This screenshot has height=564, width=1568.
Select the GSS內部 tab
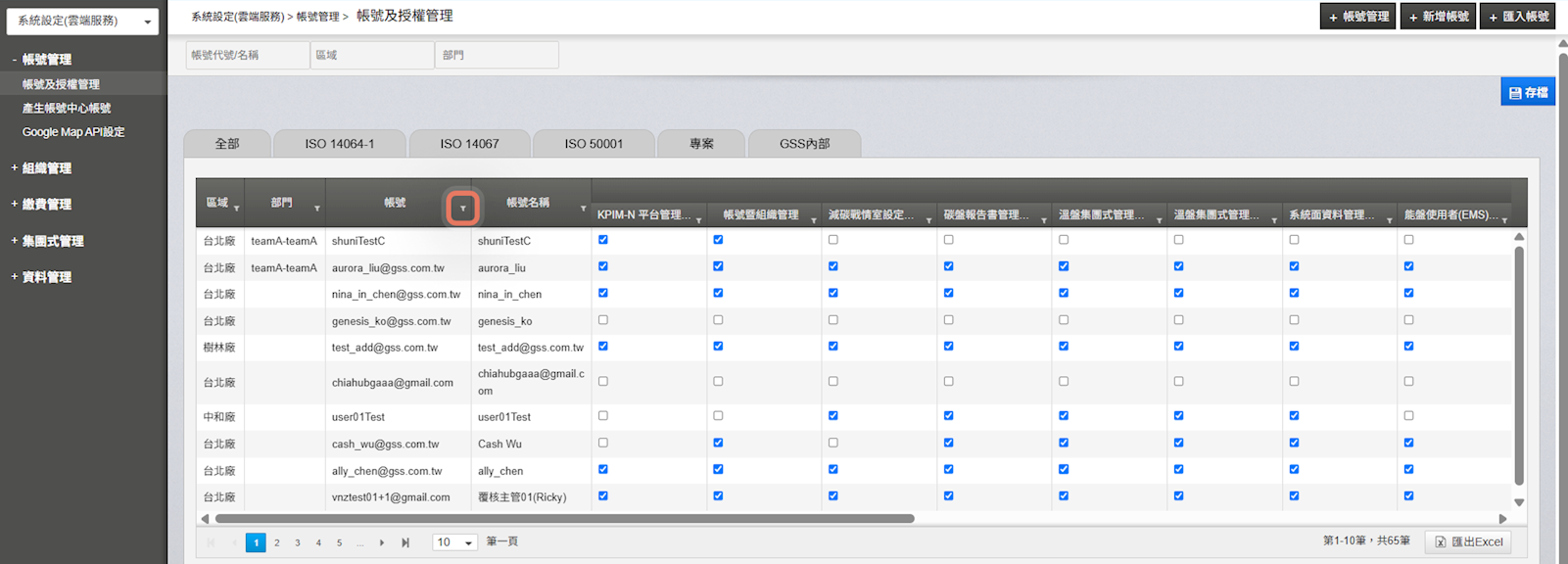click(804, 144)
